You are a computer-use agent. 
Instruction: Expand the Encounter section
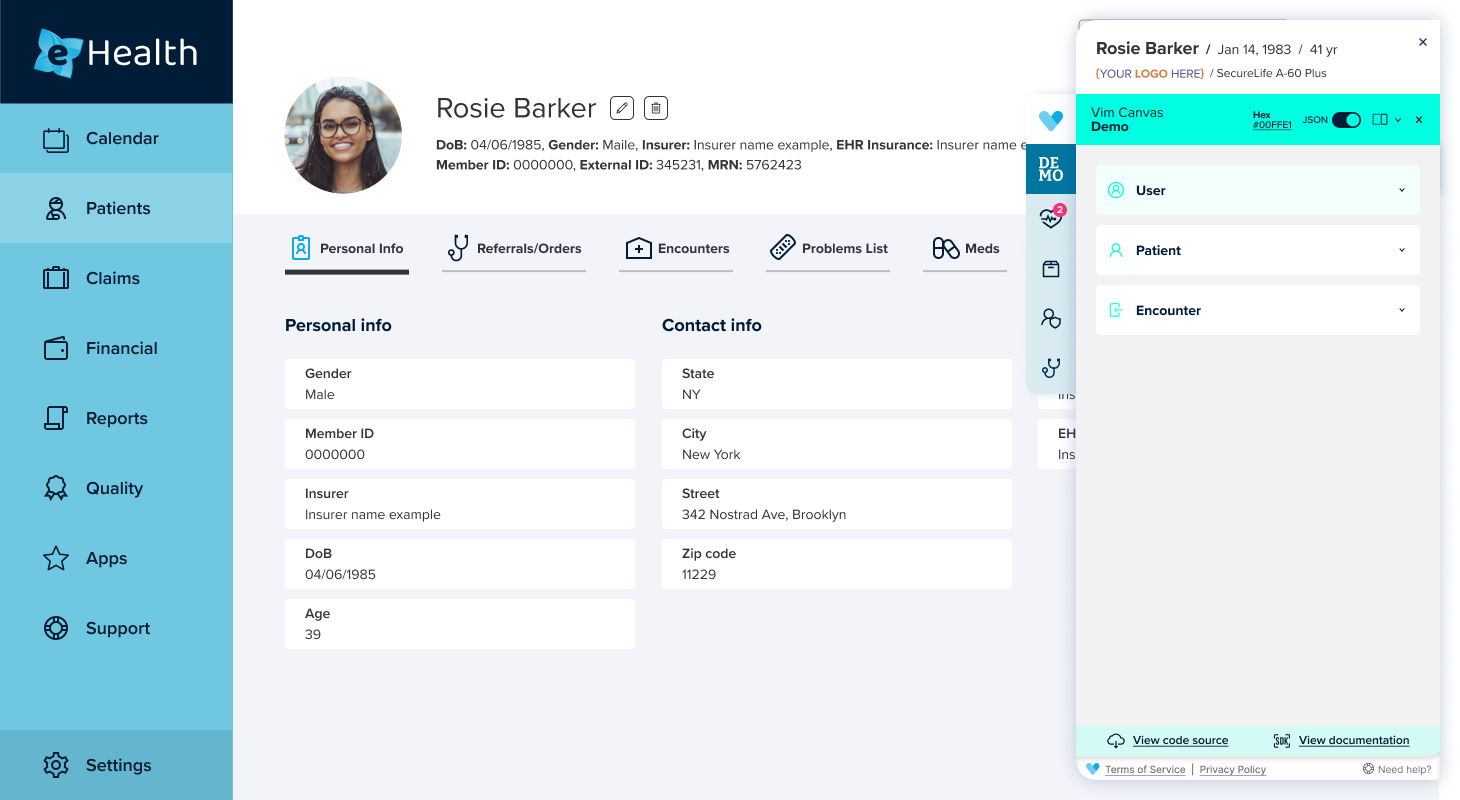(x=1258, y=310)
